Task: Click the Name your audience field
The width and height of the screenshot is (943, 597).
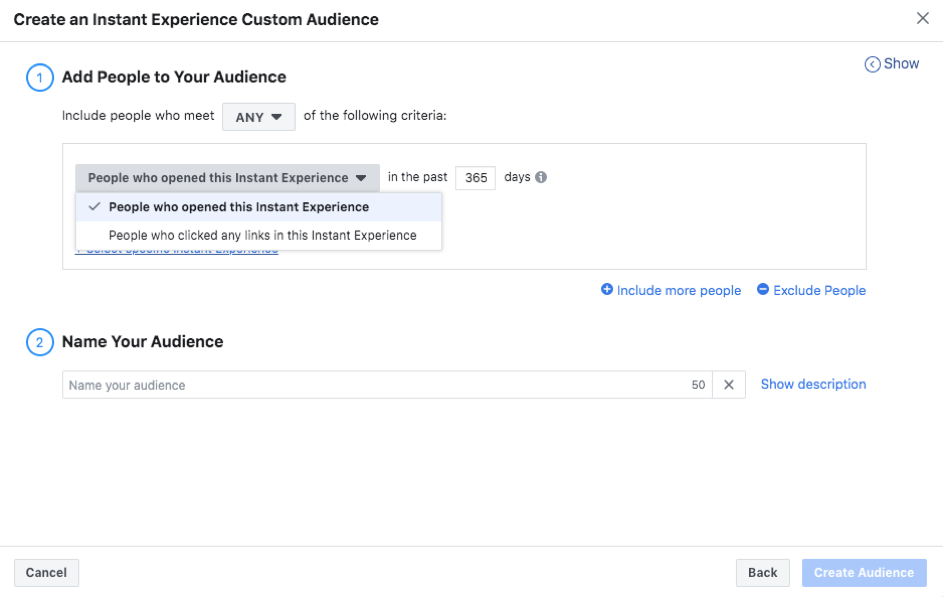Action: point(387,385)
